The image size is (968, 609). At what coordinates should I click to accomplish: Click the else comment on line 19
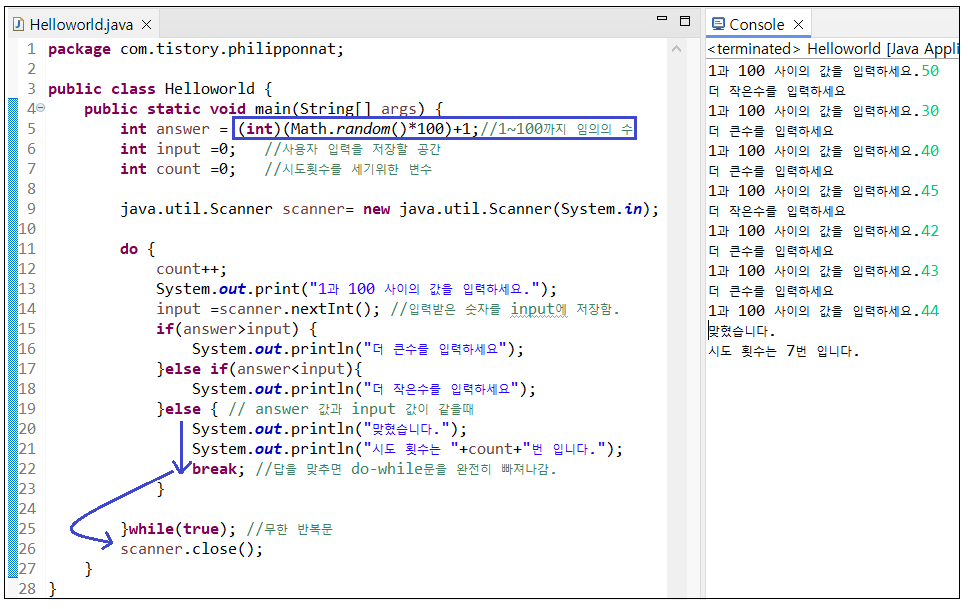pyautogui.click(x=351, y=410)
